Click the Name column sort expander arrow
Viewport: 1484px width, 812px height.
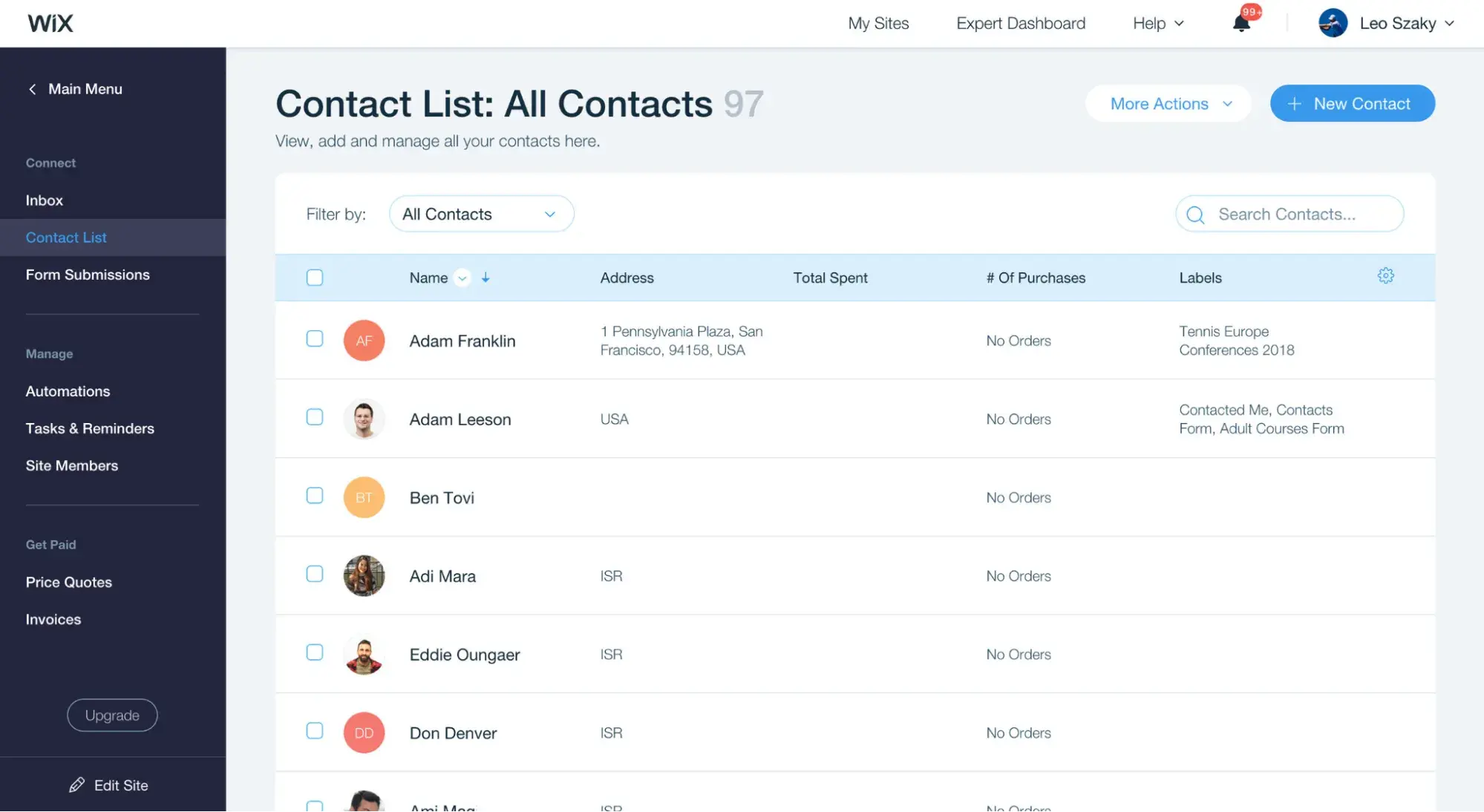pyautogui.click(x=462, y=277)
